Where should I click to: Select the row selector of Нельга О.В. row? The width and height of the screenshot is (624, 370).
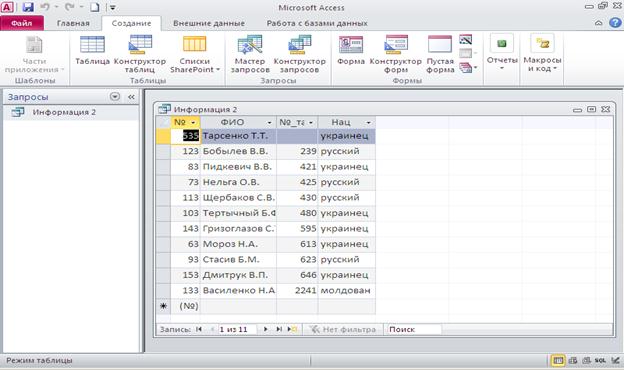coord(163,182)
